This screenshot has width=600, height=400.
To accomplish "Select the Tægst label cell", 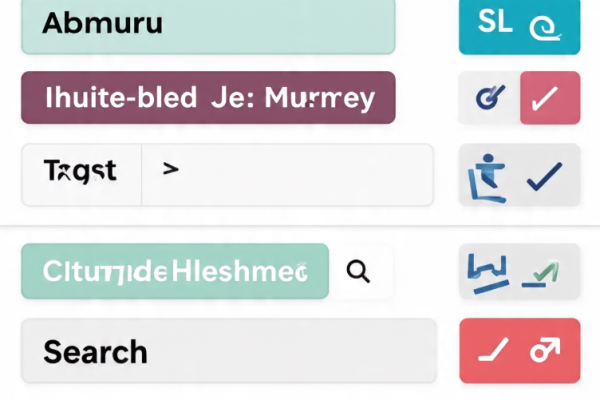I will pyautogui.click(x=80, y=172).
